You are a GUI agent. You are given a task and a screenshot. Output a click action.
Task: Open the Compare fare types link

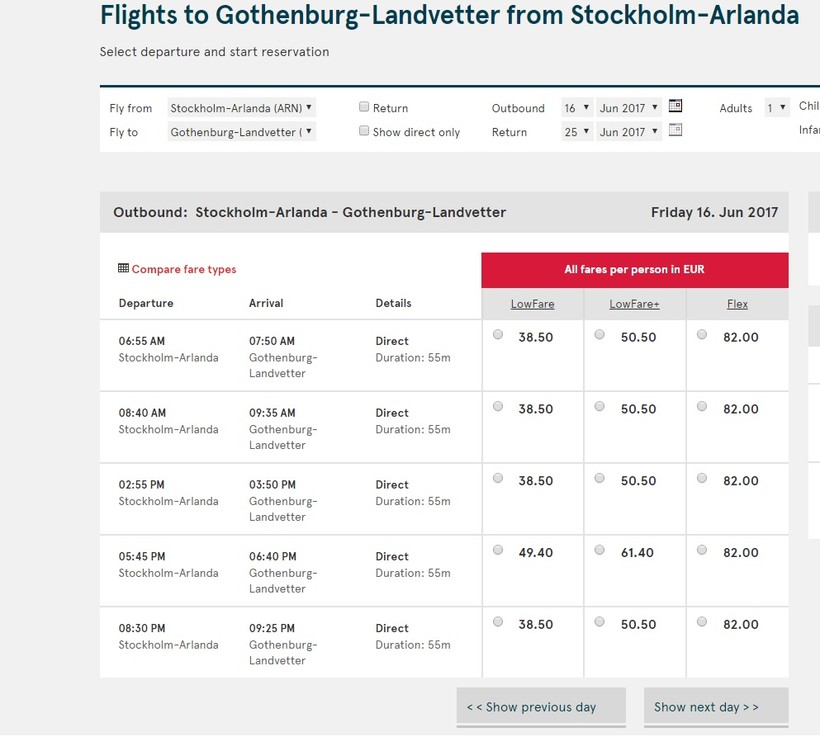click(184, 269)
